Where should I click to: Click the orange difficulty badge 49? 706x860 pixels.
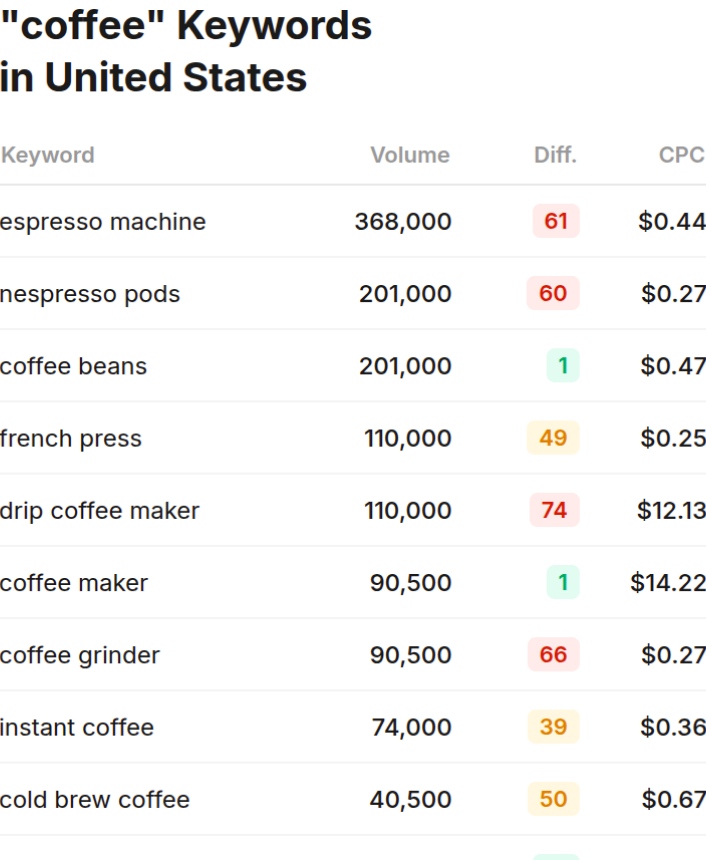(553, 438)
